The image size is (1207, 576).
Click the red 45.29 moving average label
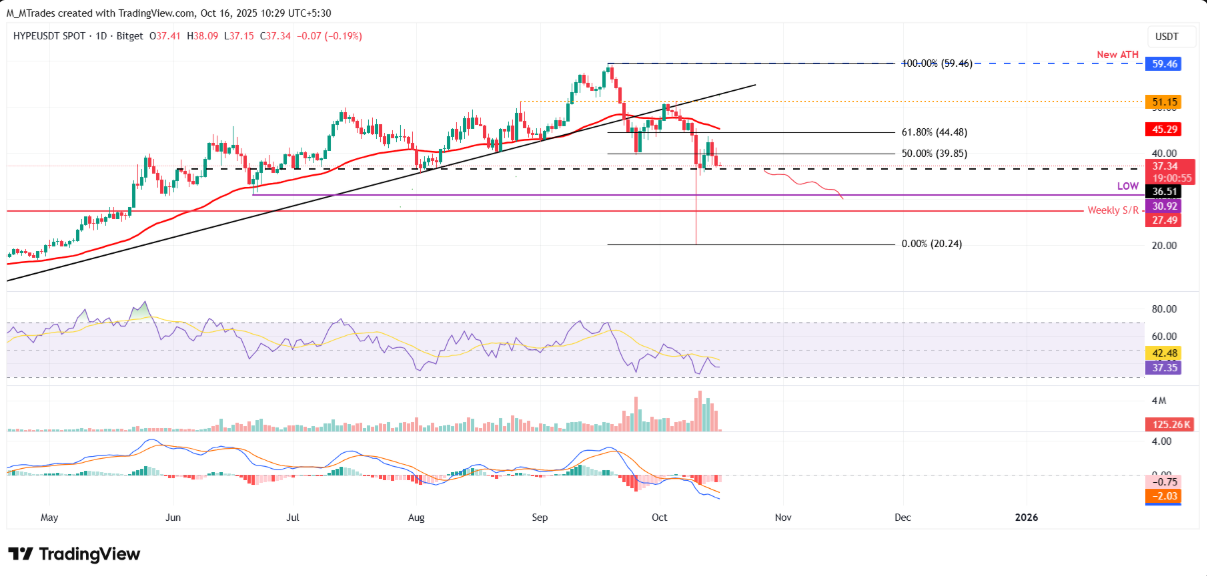(1166, 128)
